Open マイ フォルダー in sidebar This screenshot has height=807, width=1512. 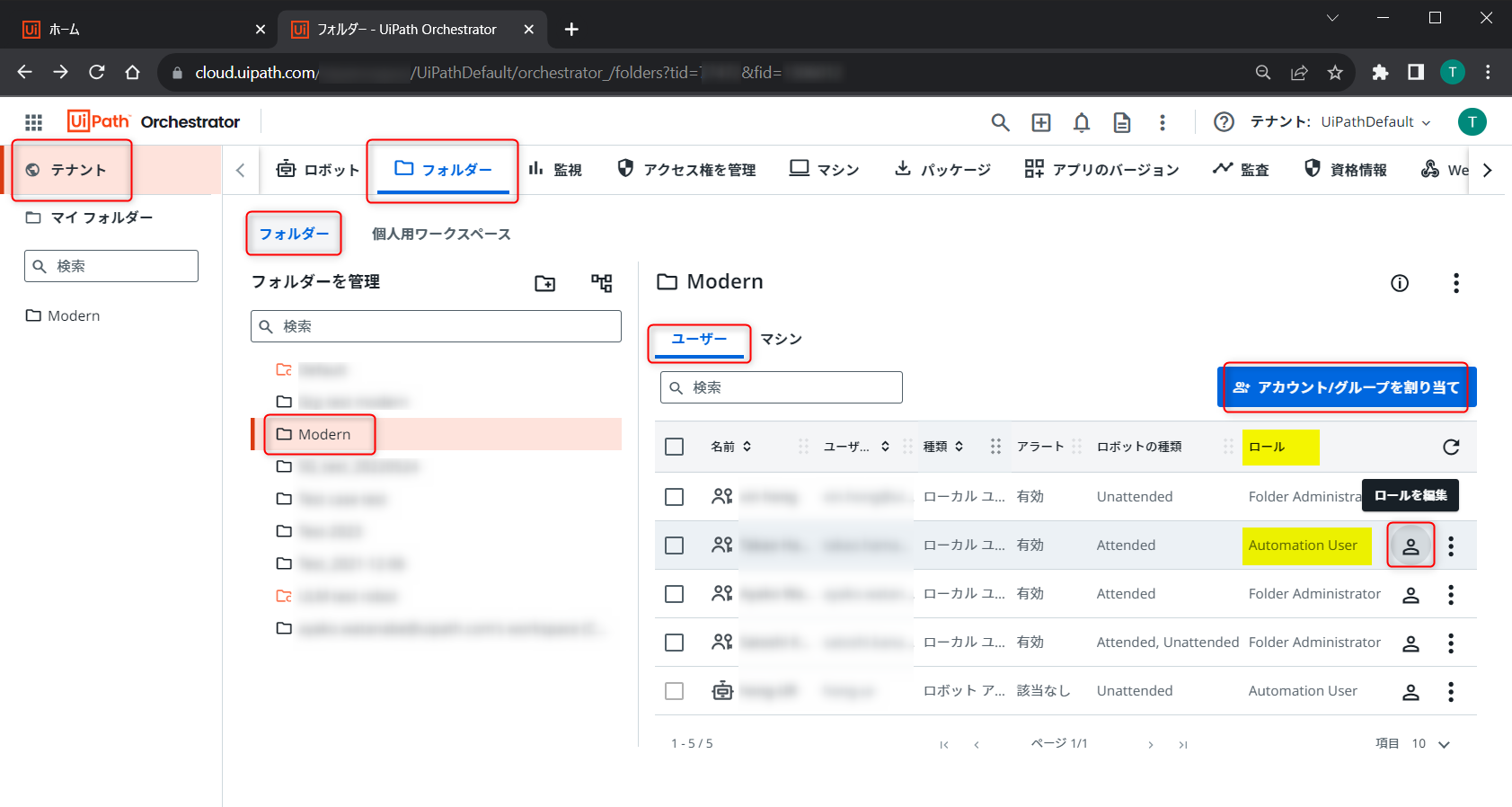89,217
